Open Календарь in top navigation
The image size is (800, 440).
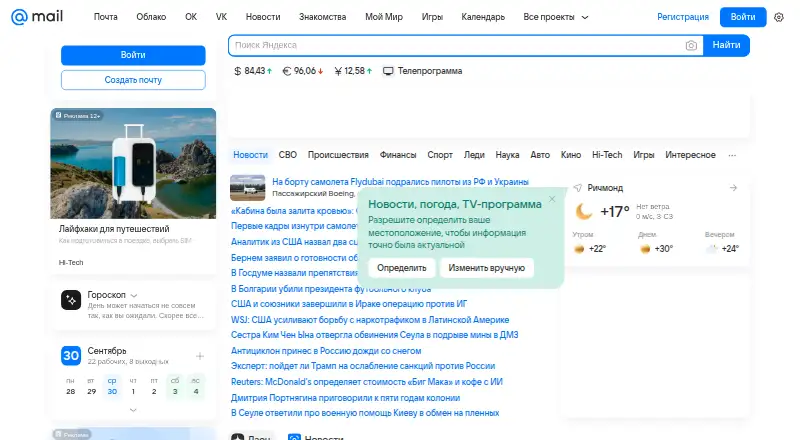[x=483, y=17]
